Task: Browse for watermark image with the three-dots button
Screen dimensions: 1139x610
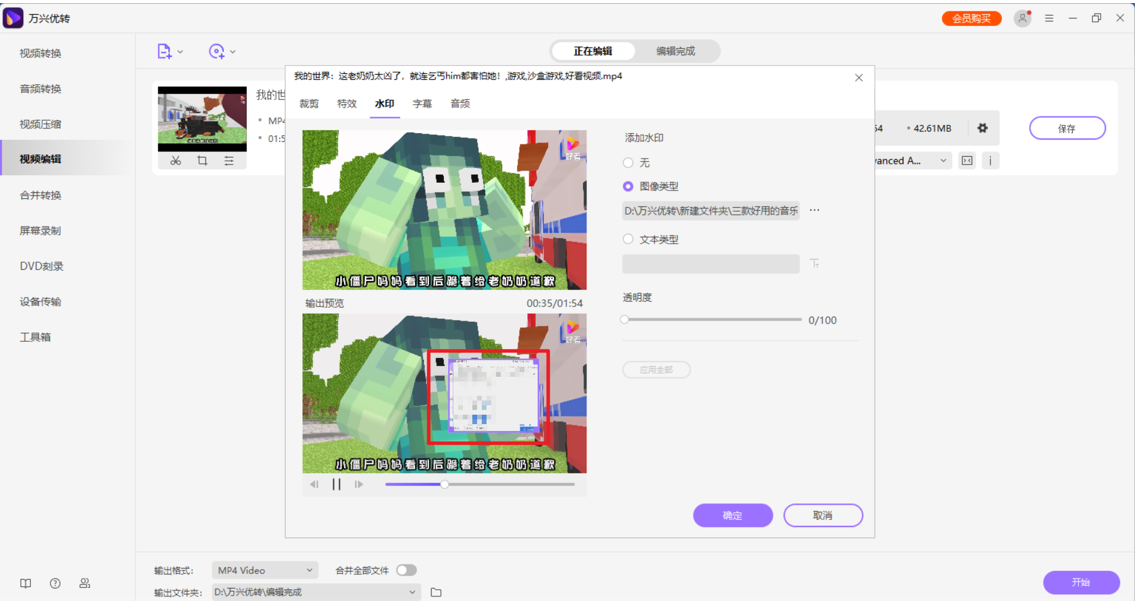Action: click(814, 211)
